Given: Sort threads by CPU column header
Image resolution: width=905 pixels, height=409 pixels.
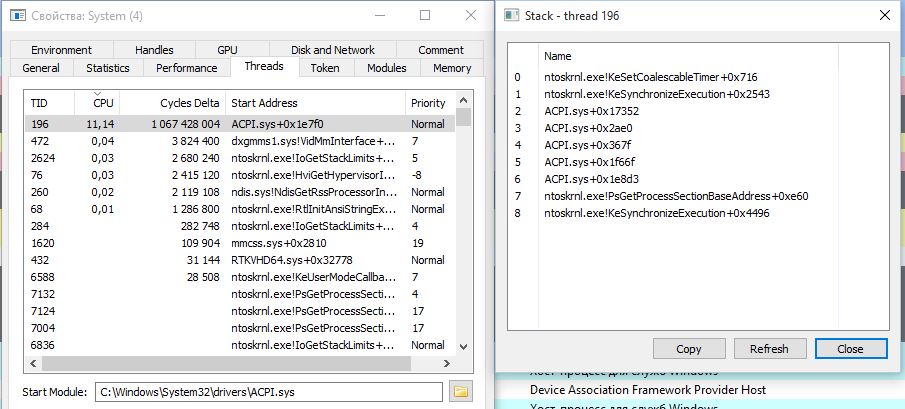Looking at the screenshot, I should (103, 103).
